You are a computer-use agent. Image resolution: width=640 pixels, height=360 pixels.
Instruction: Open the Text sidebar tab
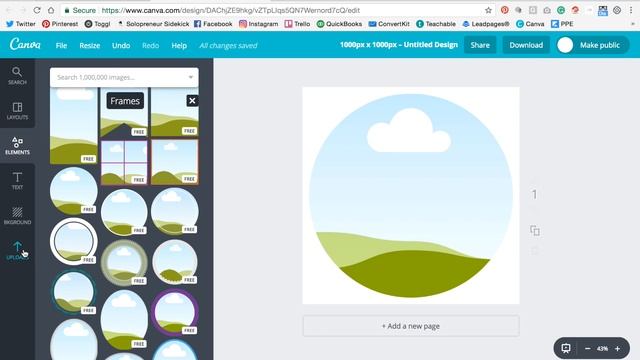tap(17, 181)
